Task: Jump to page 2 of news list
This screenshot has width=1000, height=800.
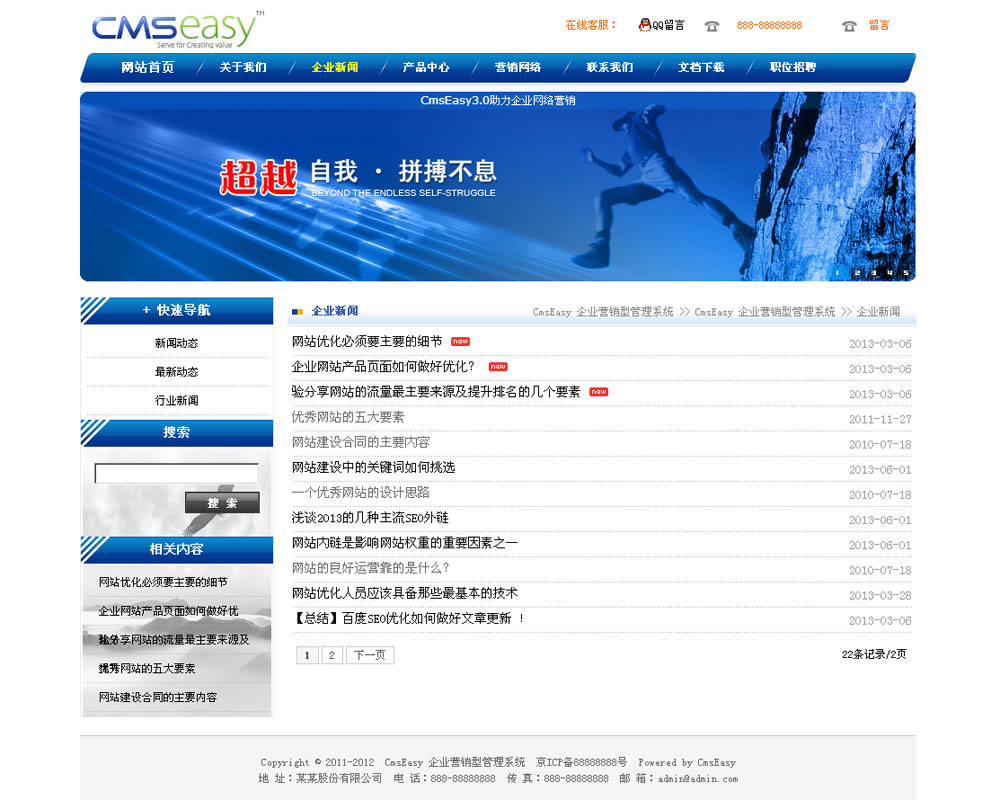Action: pos(332,655)
